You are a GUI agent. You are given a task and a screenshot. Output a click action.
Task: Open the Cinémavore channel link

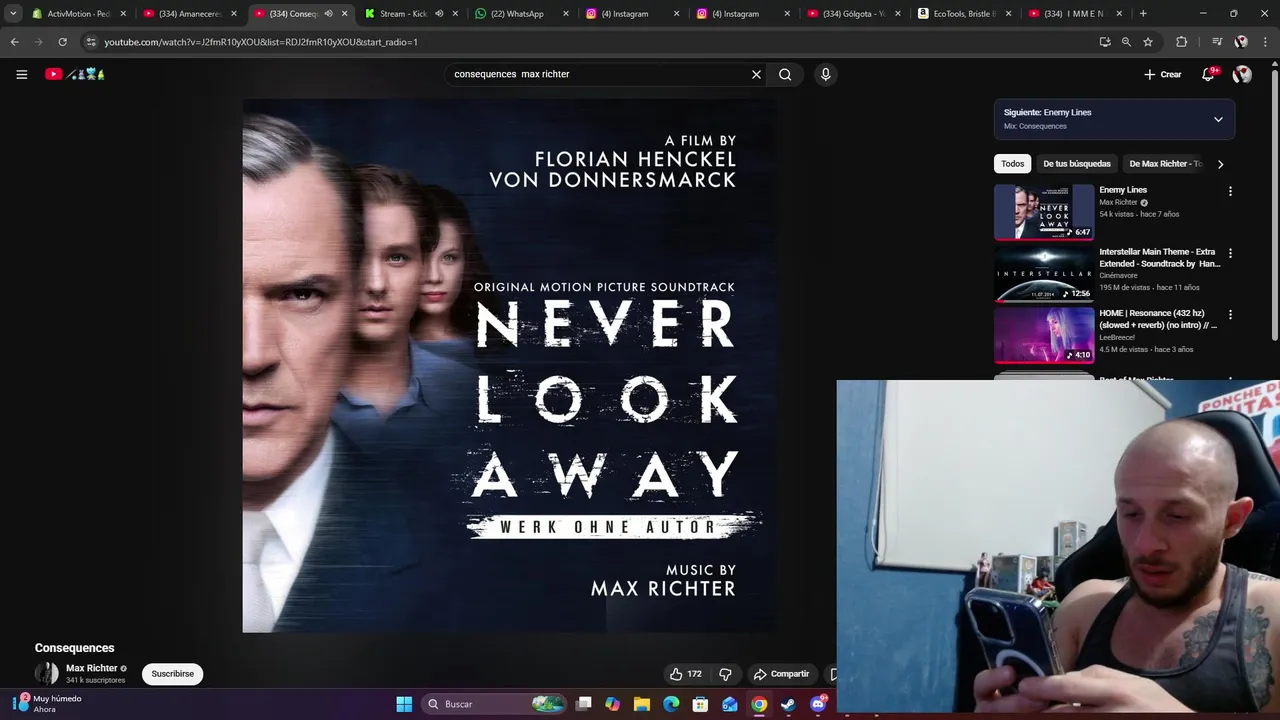pyautogui.click(x=1118, y=276)
